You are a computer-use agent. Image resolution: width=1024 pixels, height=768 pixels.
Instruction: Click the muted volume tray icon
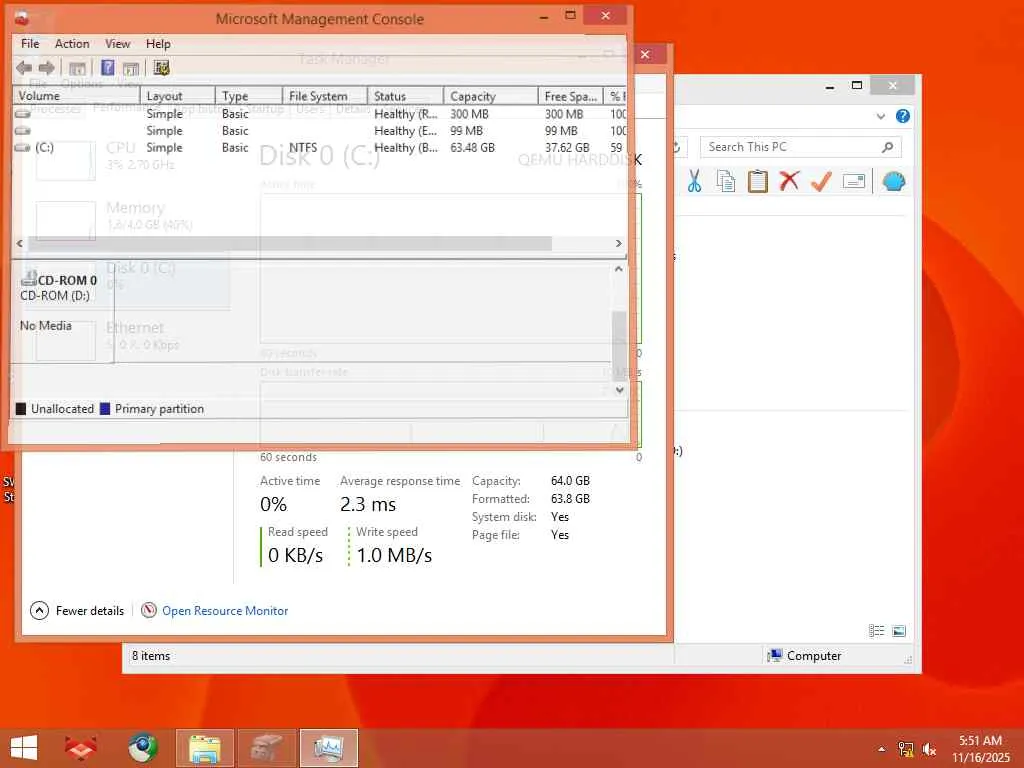coord(928,749)
